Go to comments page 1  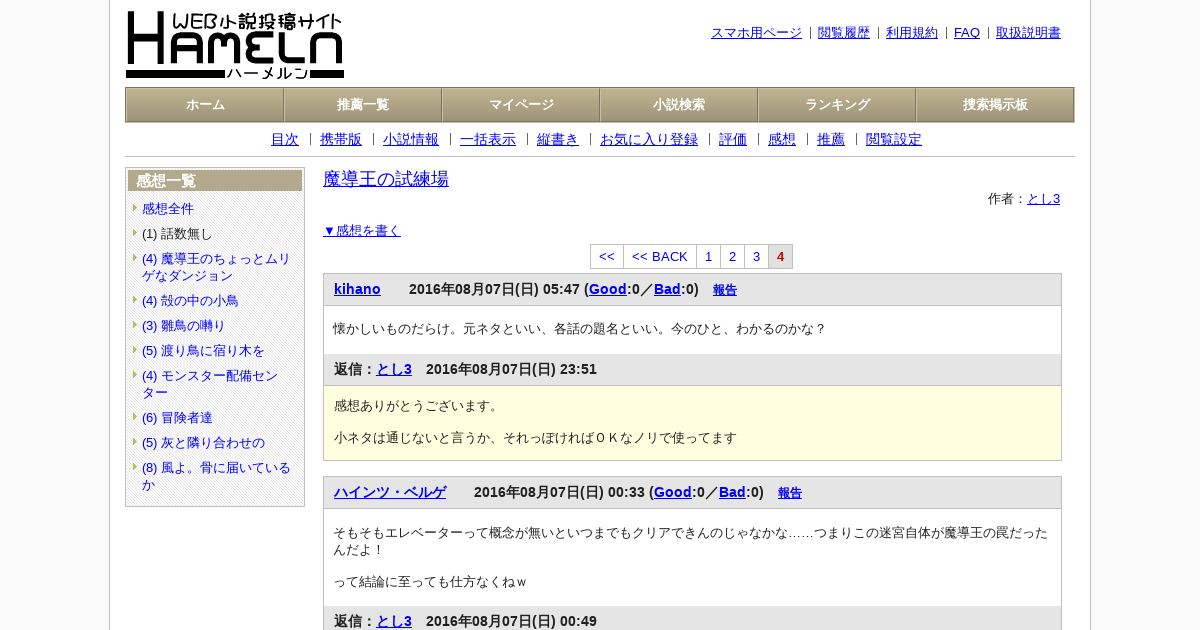pos(709,257)
